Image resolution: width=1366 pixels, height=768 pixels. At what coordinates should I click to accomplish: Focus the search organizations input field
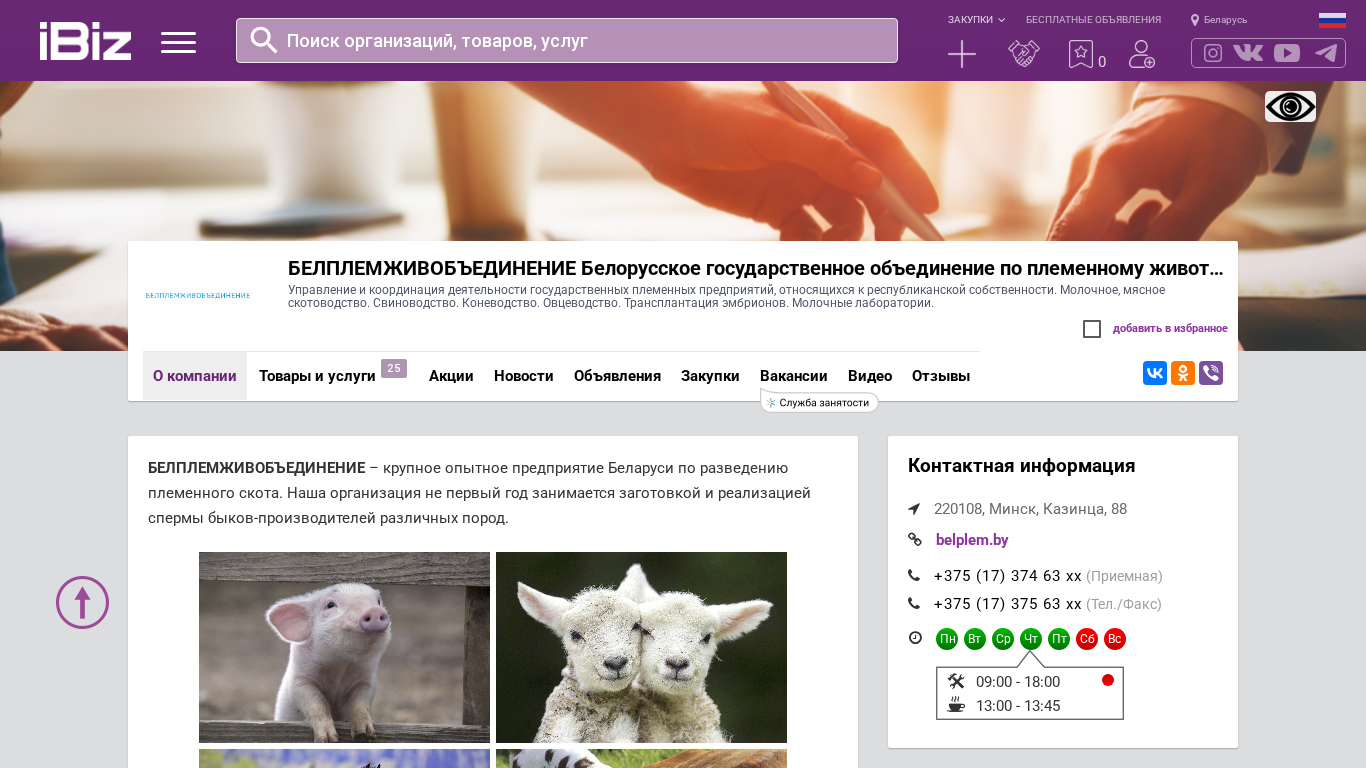[x=567, y=40]
